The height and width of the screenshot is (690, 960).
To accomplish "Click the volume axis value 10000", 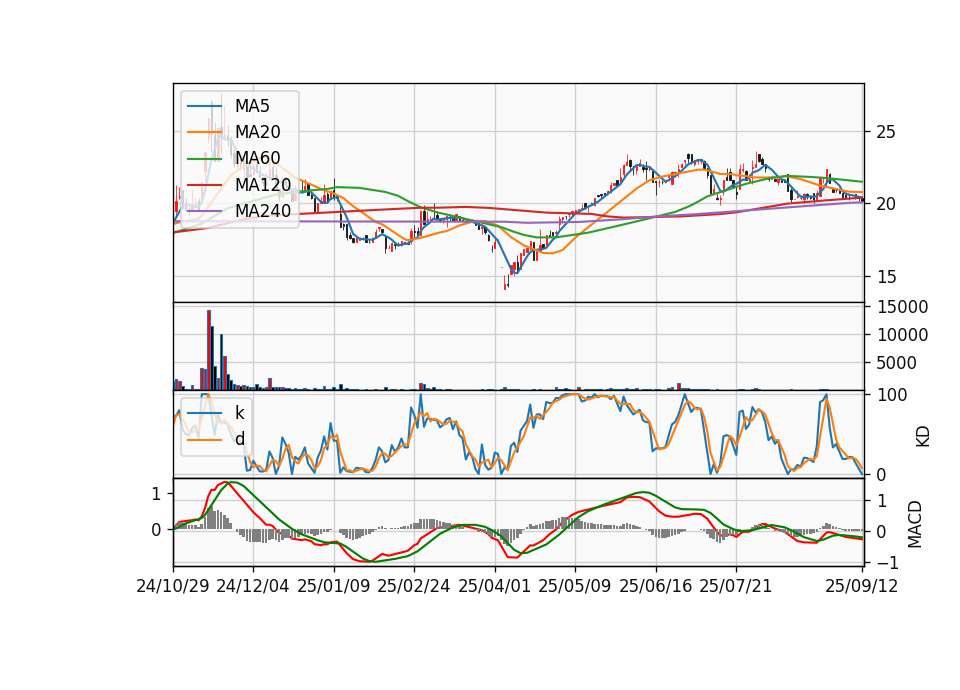I will [902, 335].
